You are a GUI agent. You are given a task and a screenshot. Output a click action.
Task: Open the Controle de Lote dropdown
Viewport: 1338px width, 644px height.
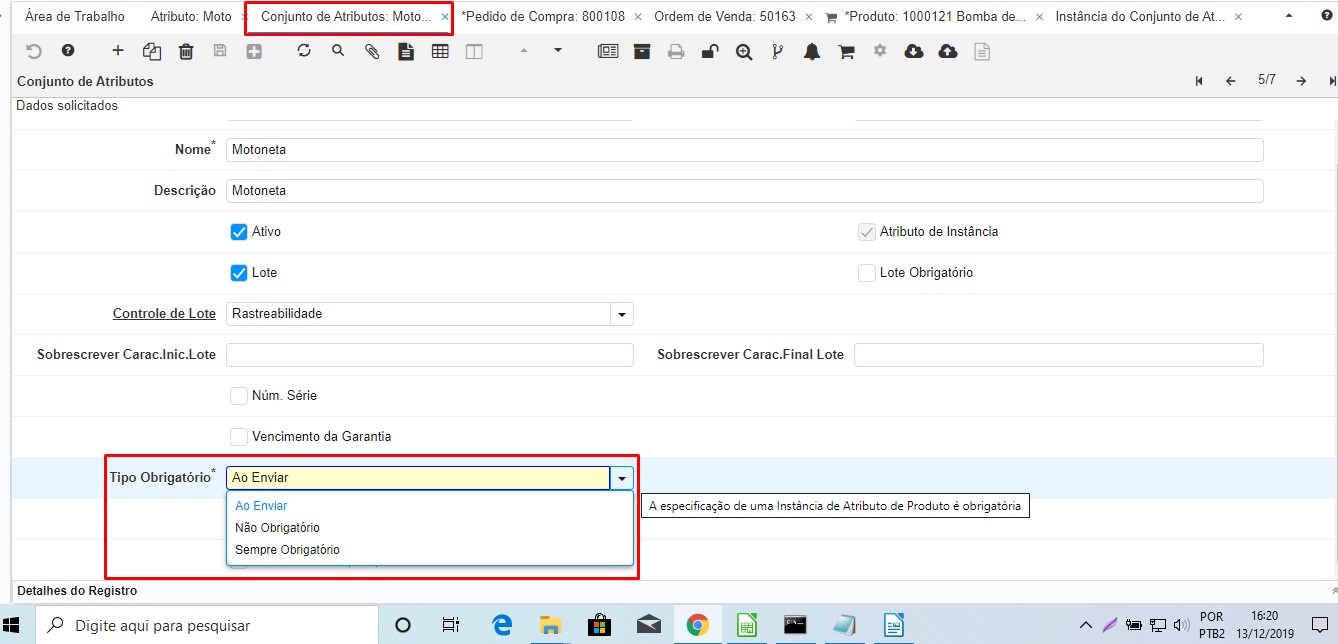(622, 314)
